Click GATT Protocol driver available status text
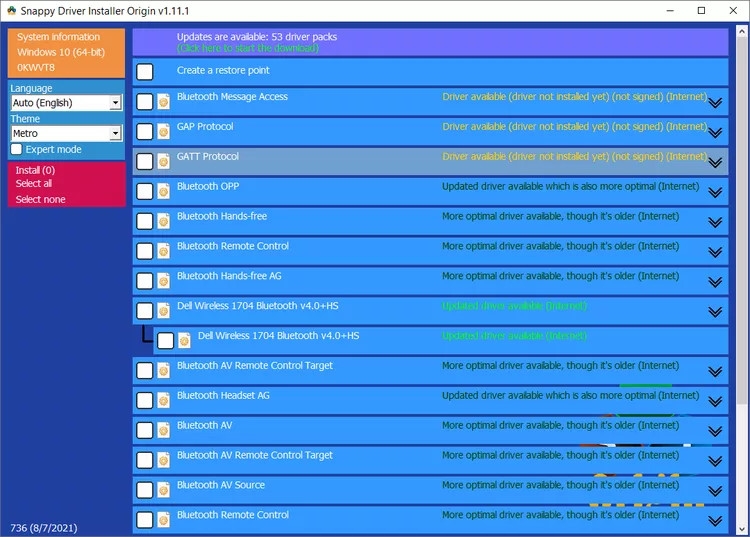Screen dimensions: 750x537 pos(574,156)
